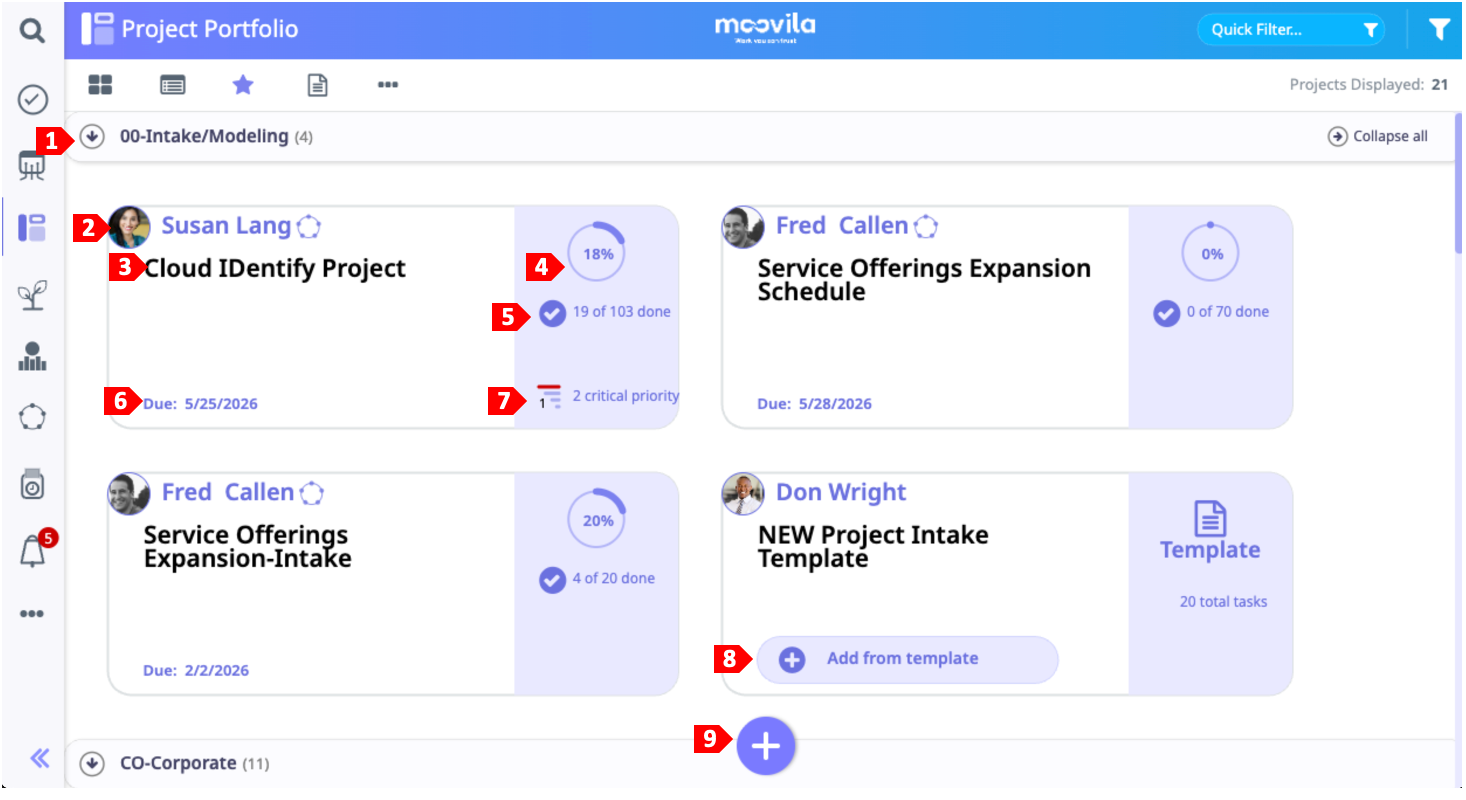Open the Cloud IDentify Project title
The width and height of the screenshot is (1466, 800).
click(275, 268)
